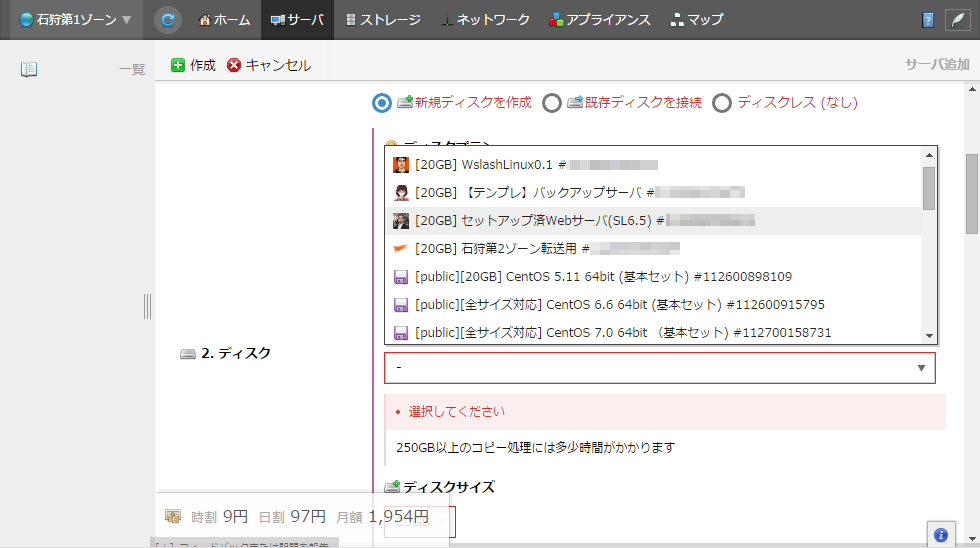The image size is (980, 548).
Task: Click the 一覧 list label in sidebar
Action: coord(132,69)
